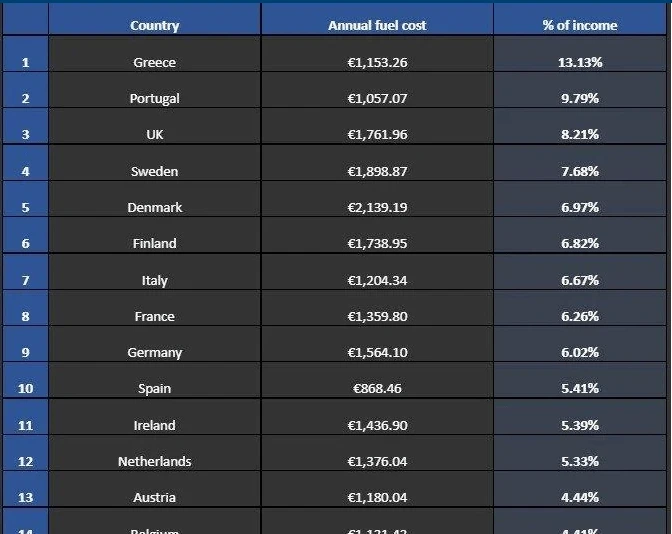This screenshot has height=534, width=672.
Task: Click the Annual fuel cost header
Action: [377, 25]
